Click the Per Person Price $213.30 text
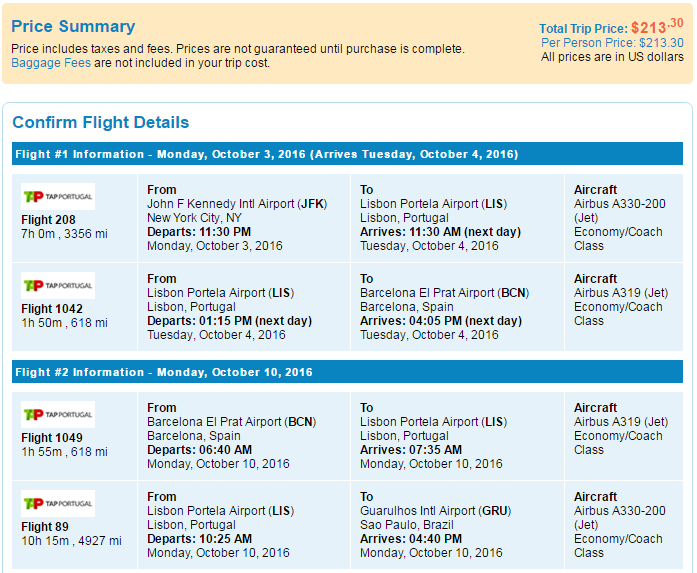 pos(612,43)
